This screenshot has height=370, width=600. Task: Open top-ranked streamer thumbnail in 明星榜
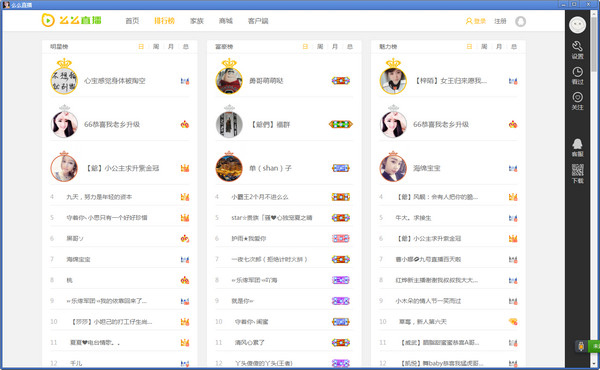tap(64, 81)
